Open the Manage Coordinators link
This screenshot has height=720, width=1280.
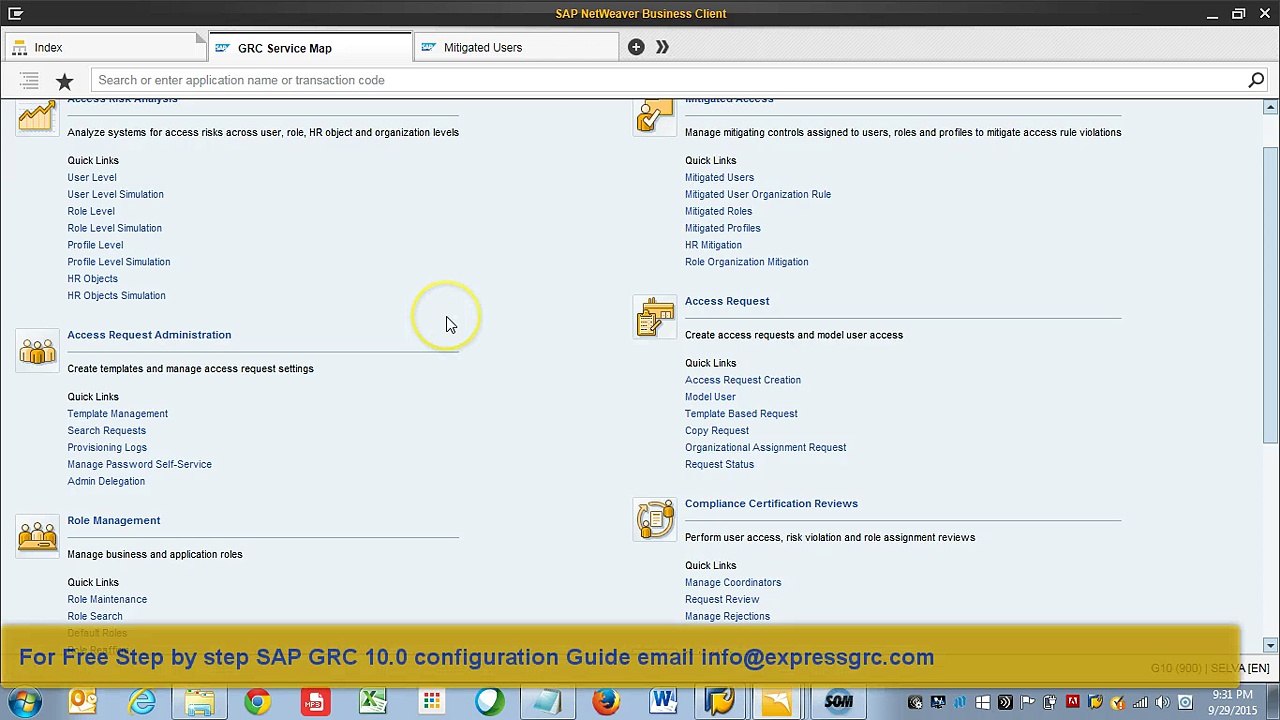733,583
